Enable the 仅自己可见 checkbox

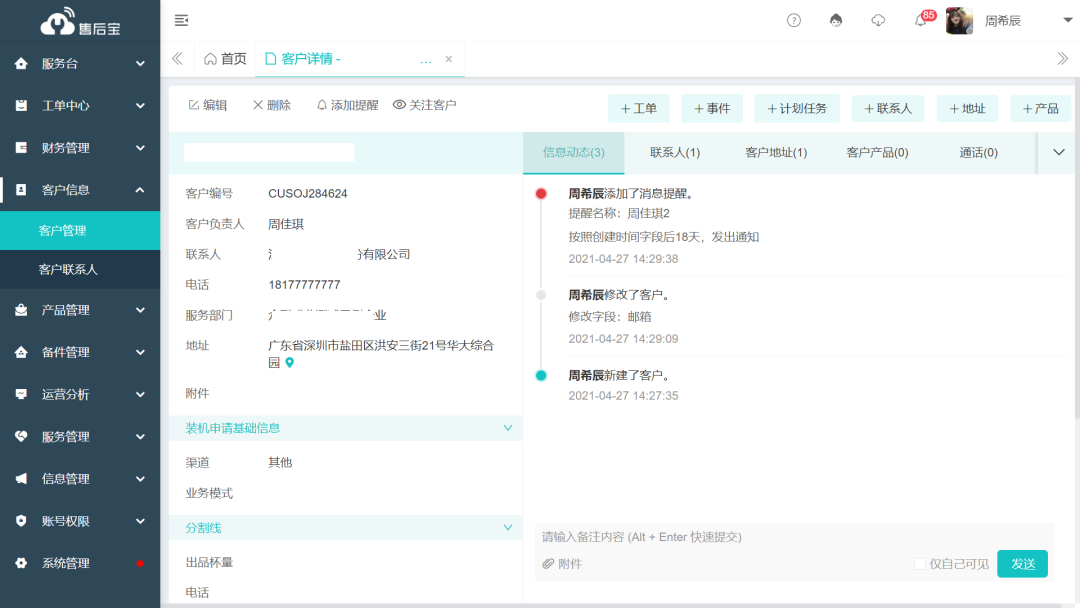point(920,563)
